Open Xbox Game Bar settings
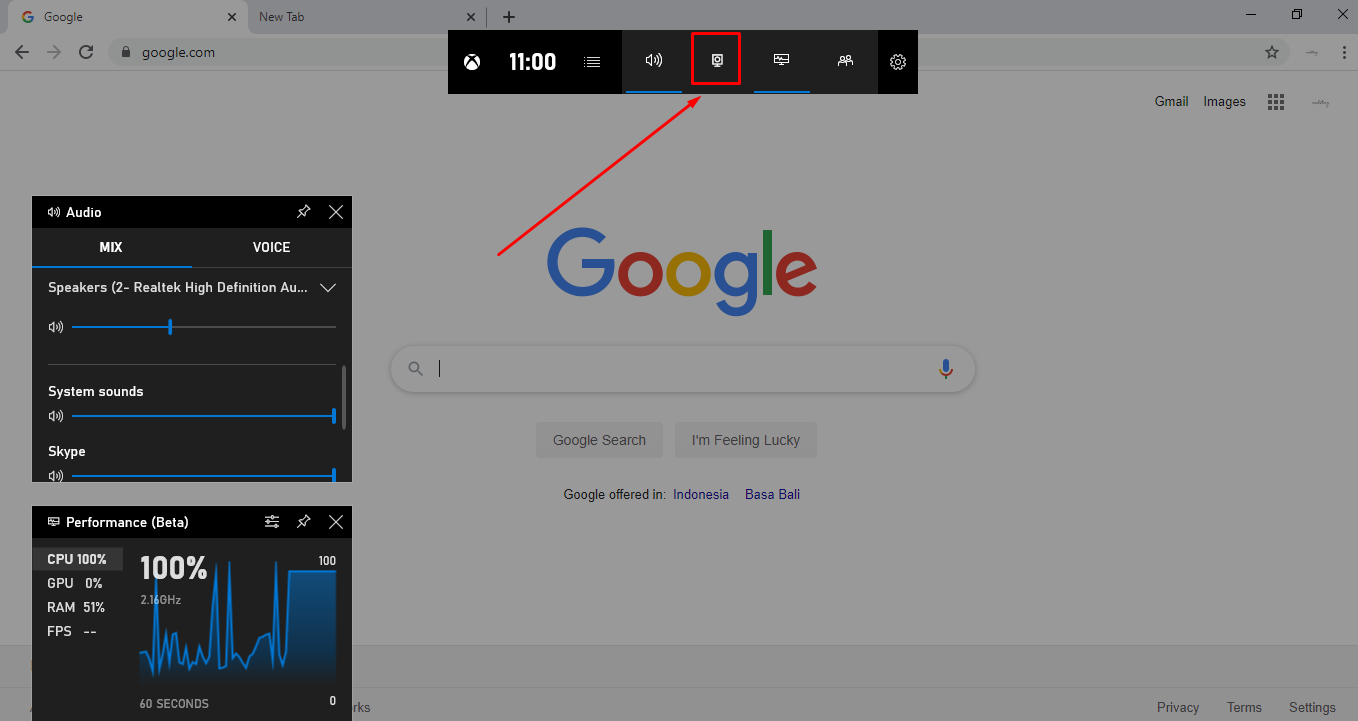 coord(897,61)
